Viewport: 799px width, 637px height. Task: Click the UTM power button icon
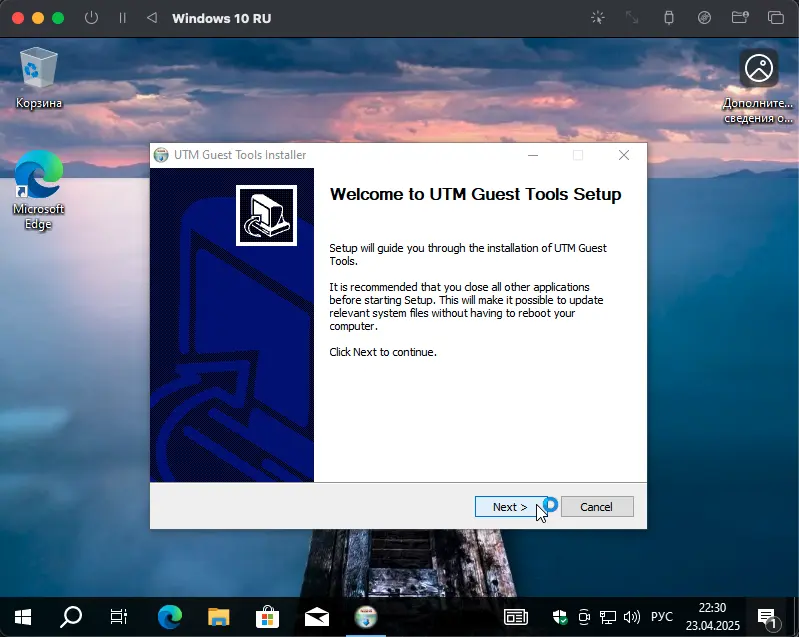(91, 18)
